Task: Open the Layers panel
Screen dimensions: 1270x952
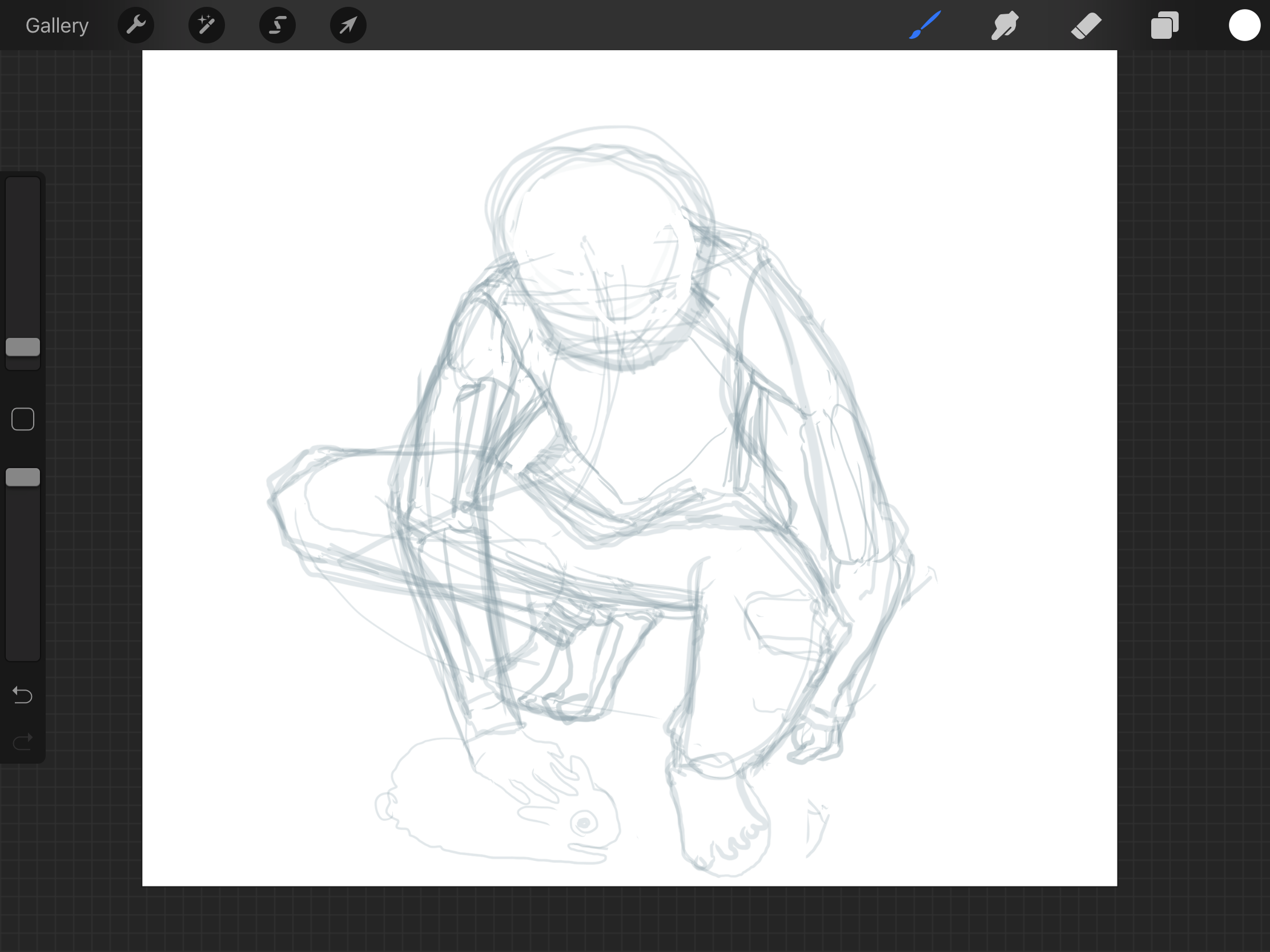Action: point(1165,26)
